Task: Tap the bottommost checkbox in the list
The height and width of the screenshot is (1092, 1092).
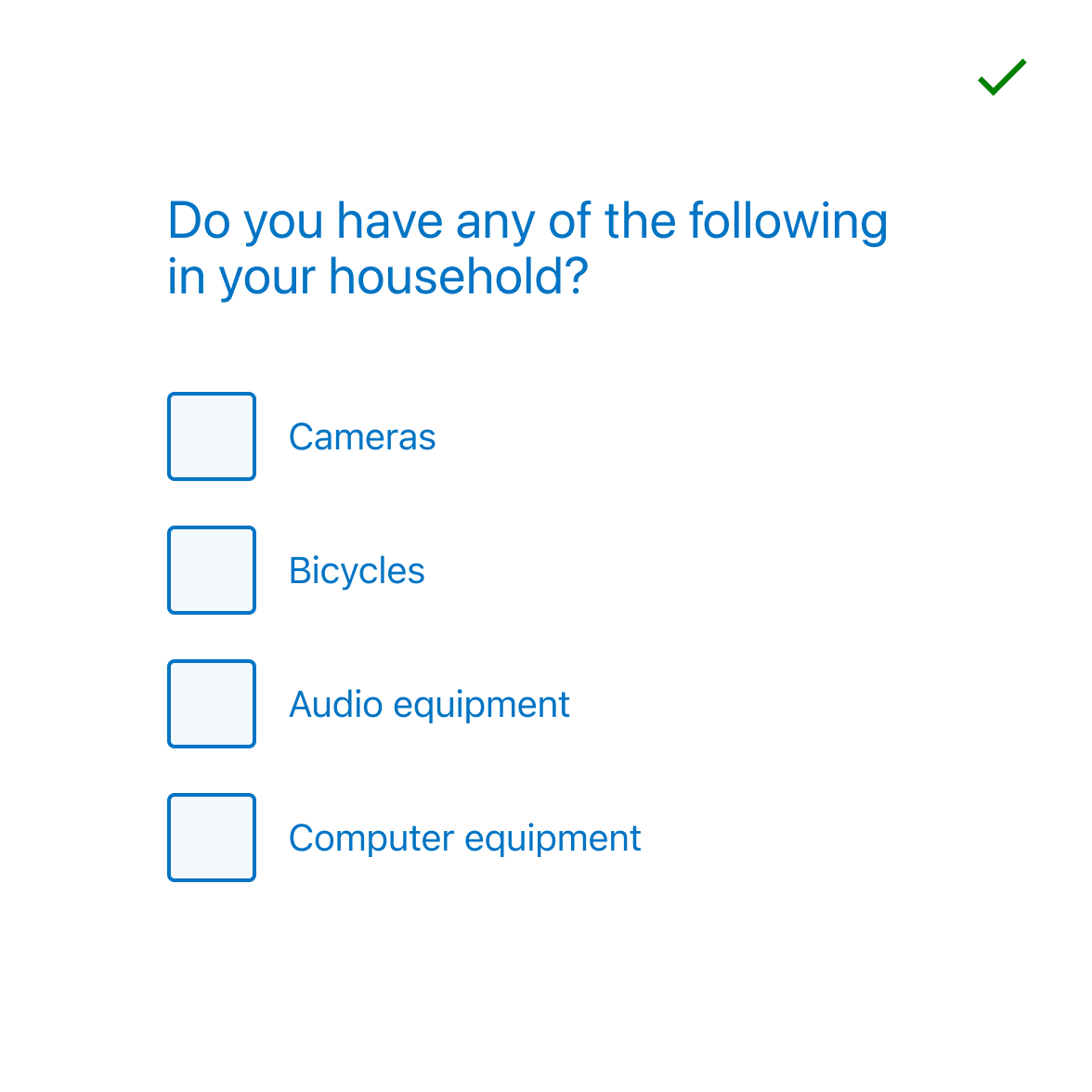Action: [x=211, y=837]
